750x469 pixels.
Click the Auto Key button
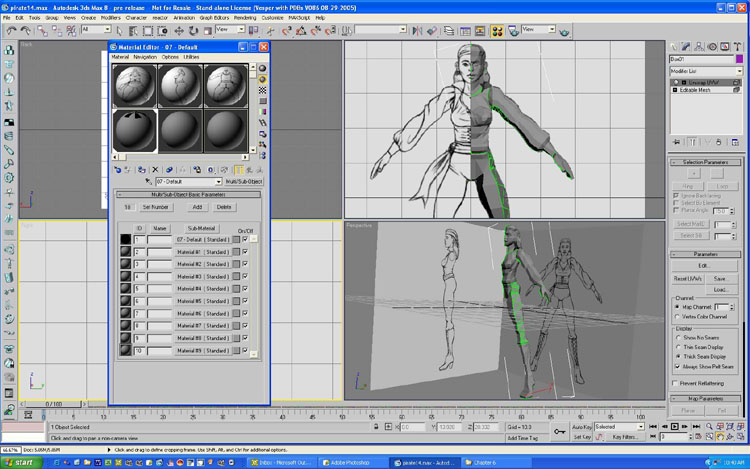tap(582, 426)
